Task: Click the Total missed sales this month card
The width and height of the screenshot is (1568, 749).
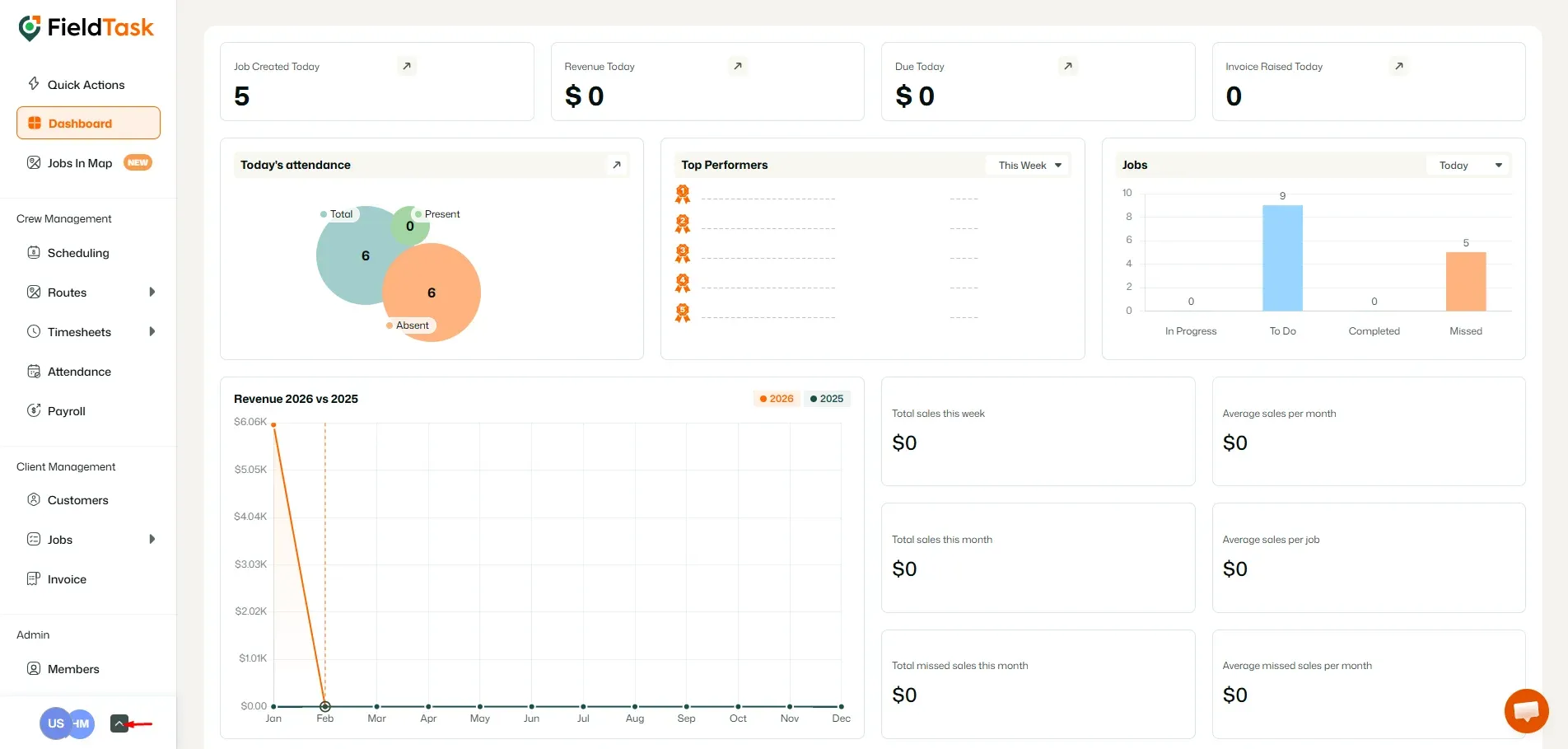Action: 1038,684
